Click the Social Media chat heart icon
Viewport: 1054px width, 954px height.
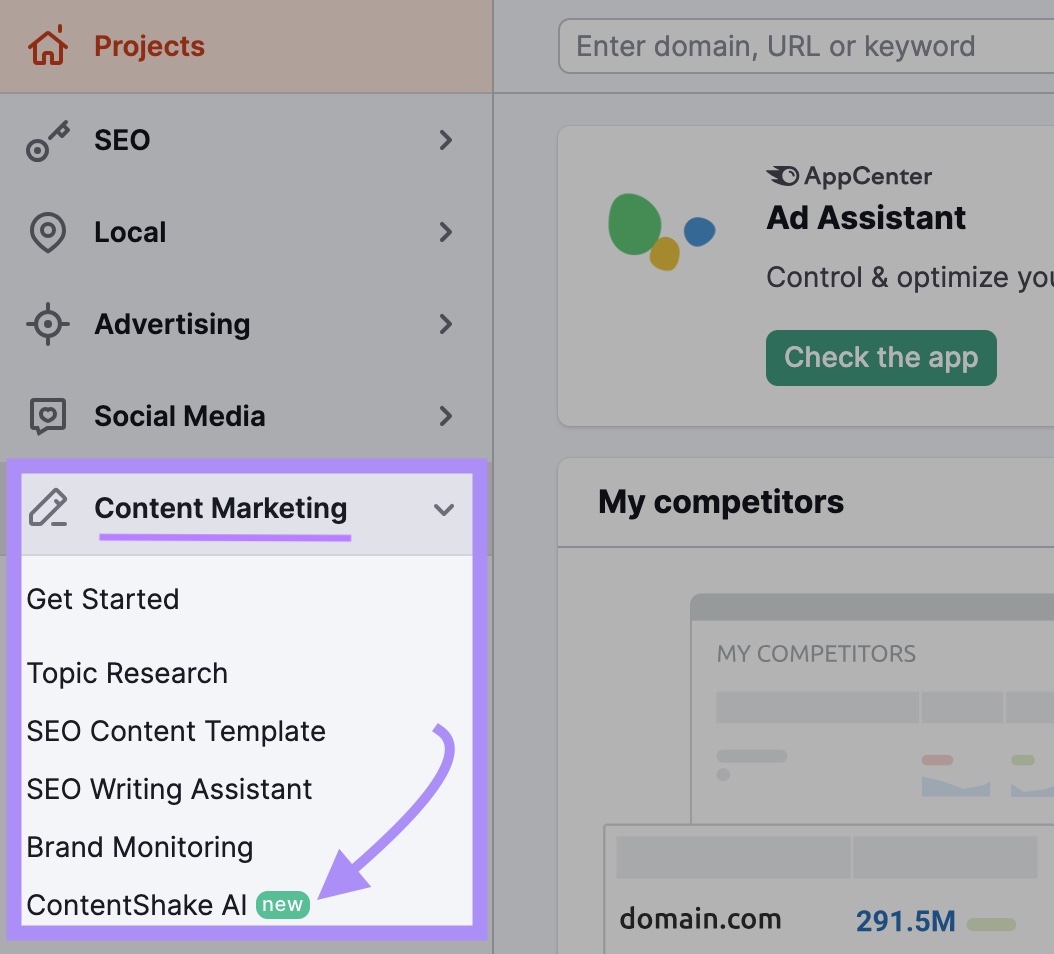[47, 416]
